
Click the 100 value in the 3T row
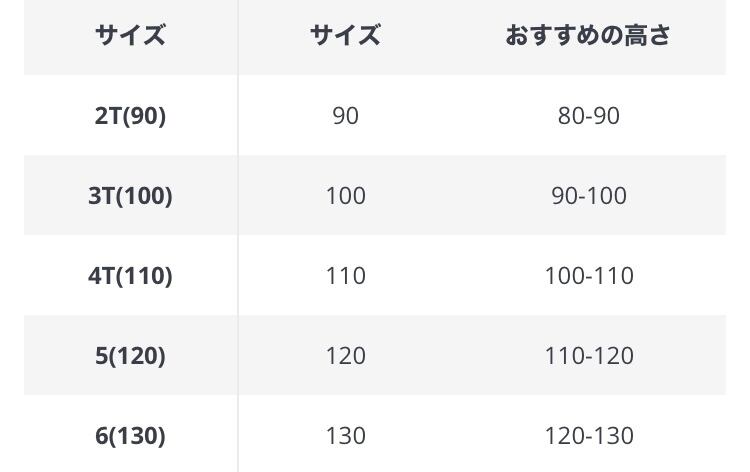345,196
